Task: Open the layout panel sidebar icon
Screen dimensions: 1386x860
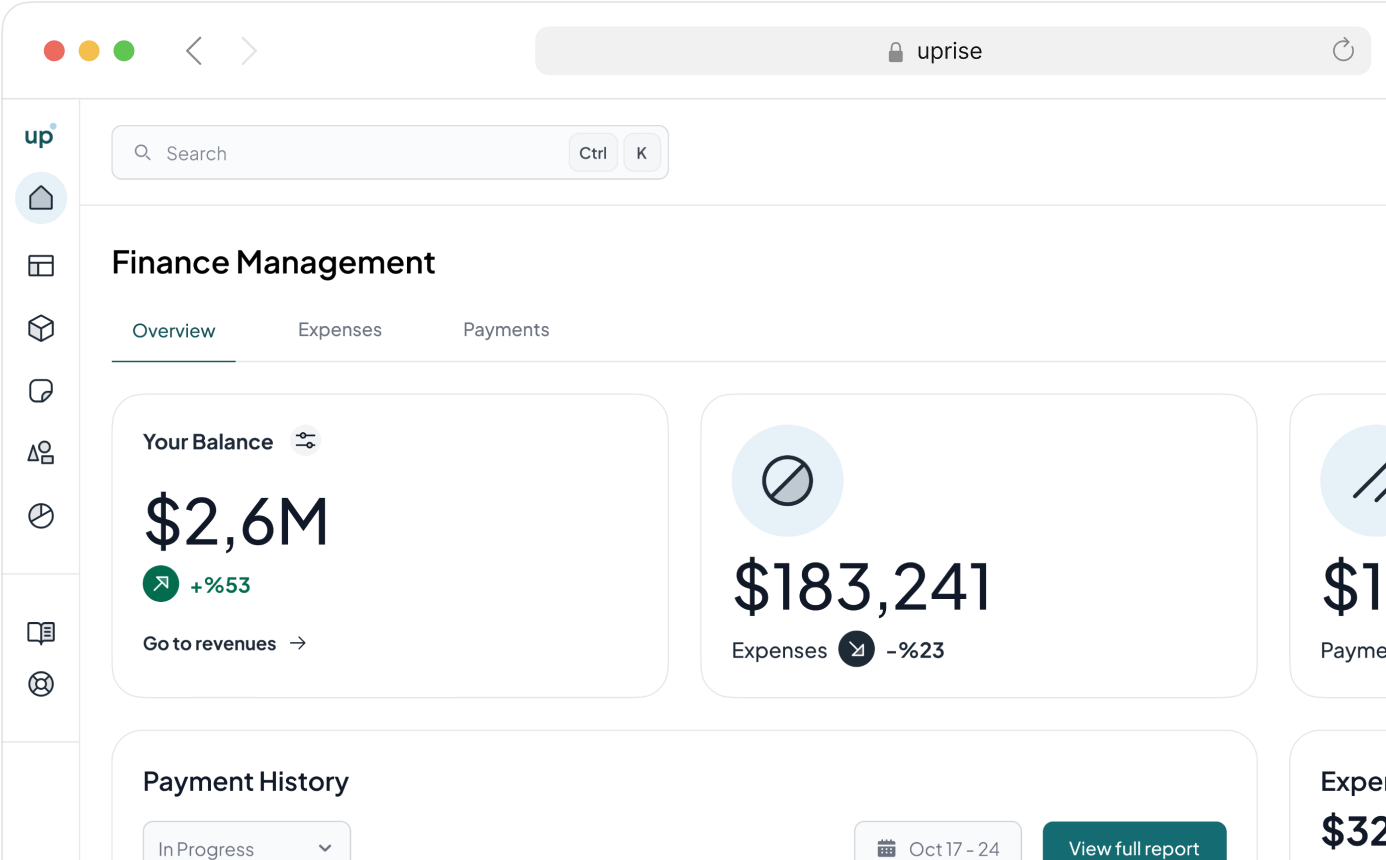Action: pos(41,265)
